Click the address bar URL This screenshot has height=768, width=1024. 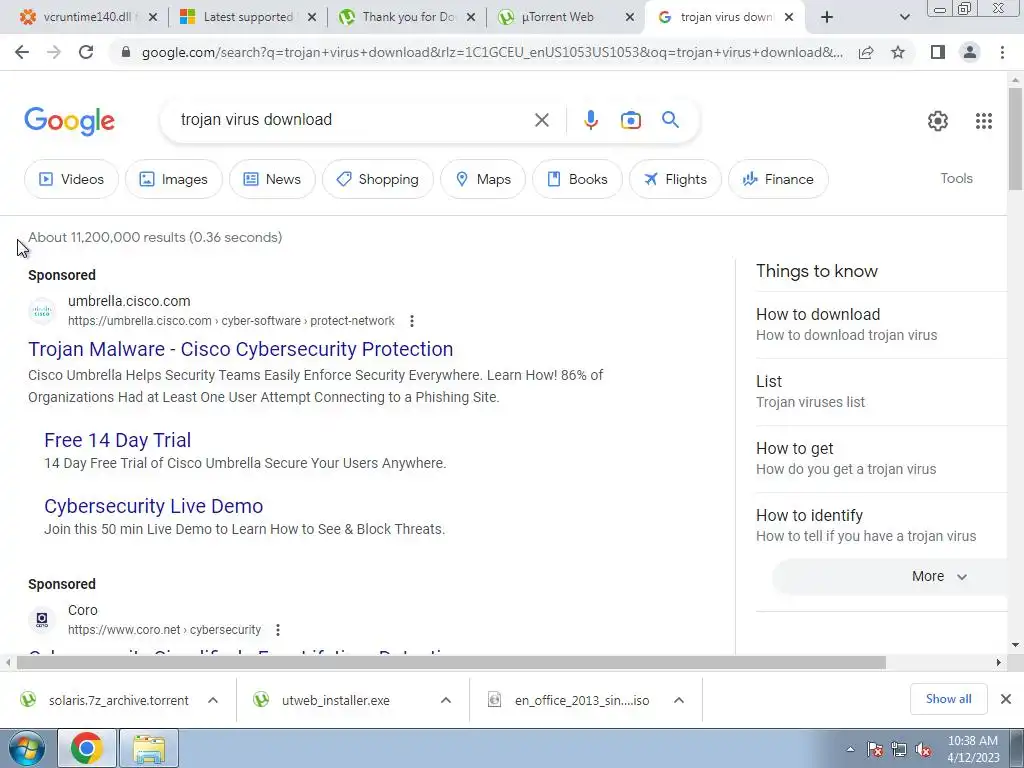pos(491,52)
